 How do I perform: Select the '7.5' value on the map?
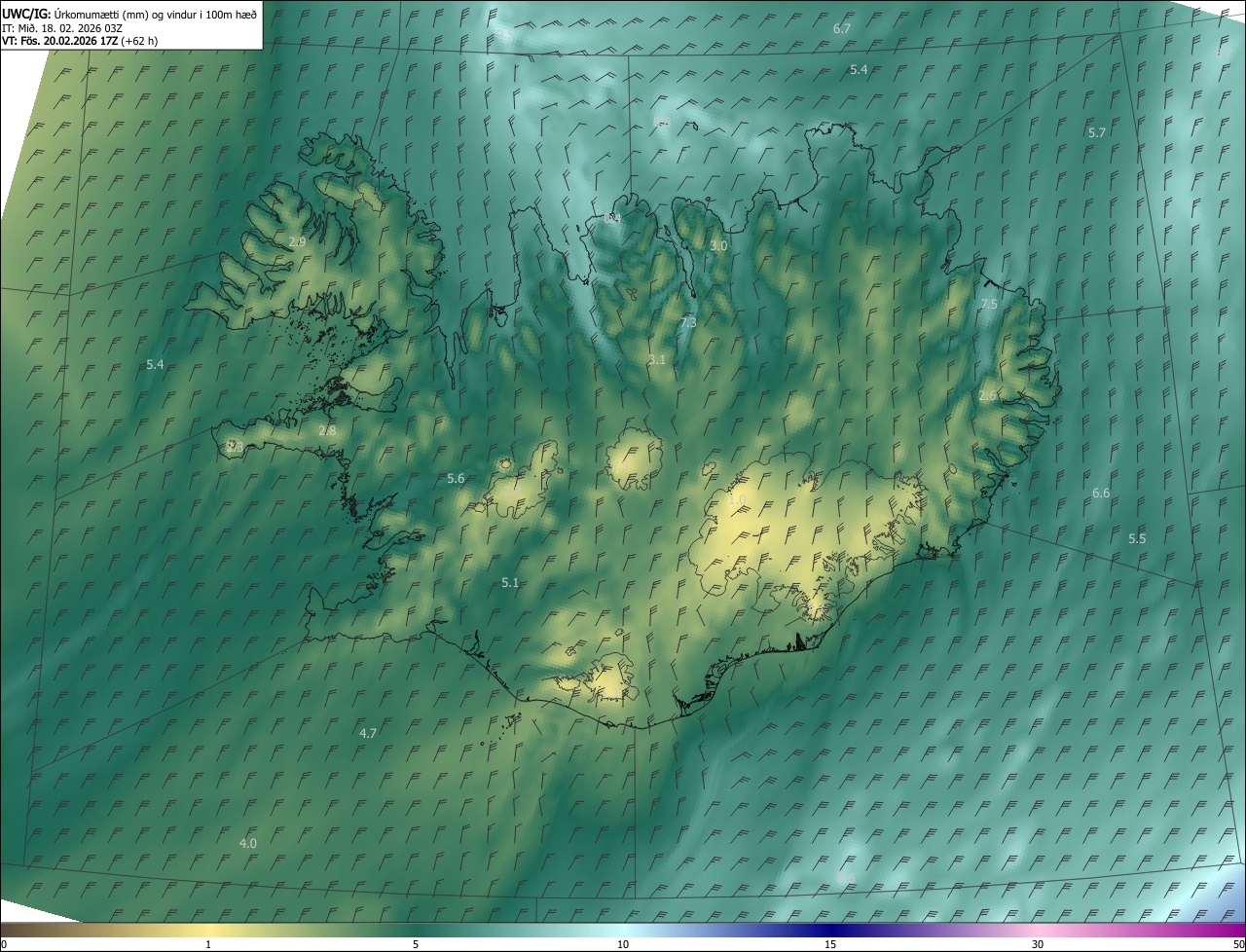[989, 305]
